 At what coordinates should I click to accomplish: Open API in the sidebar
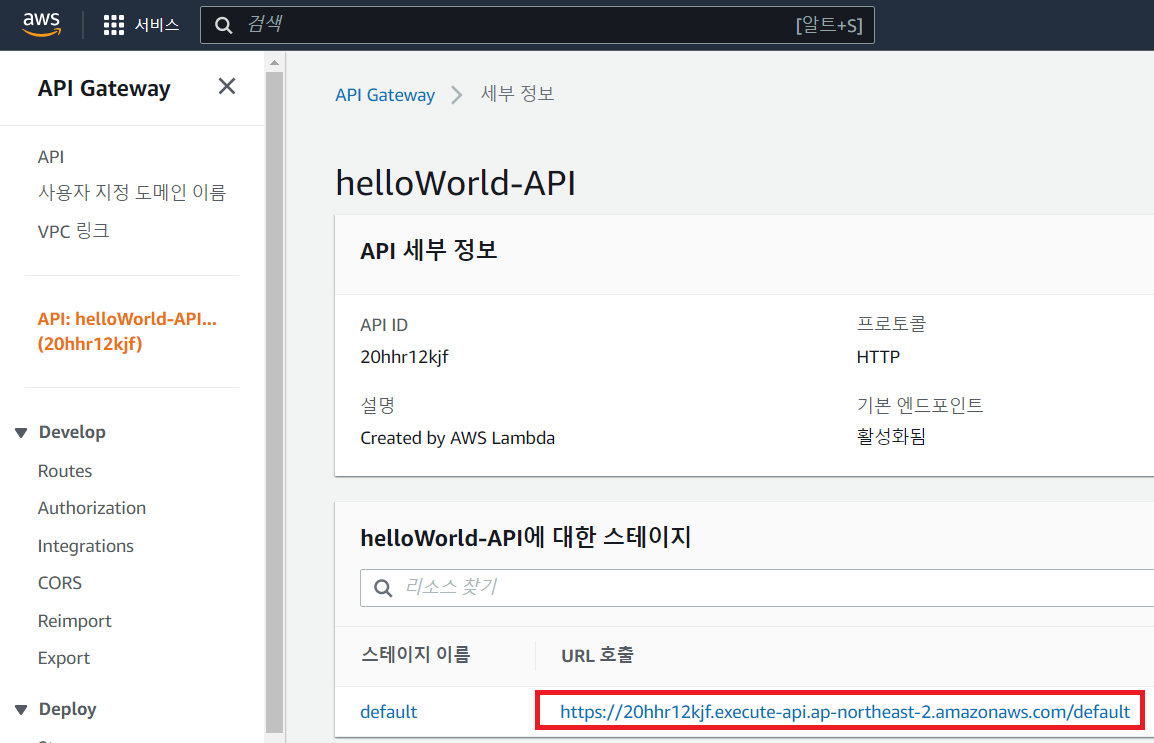tap(51, 157)
